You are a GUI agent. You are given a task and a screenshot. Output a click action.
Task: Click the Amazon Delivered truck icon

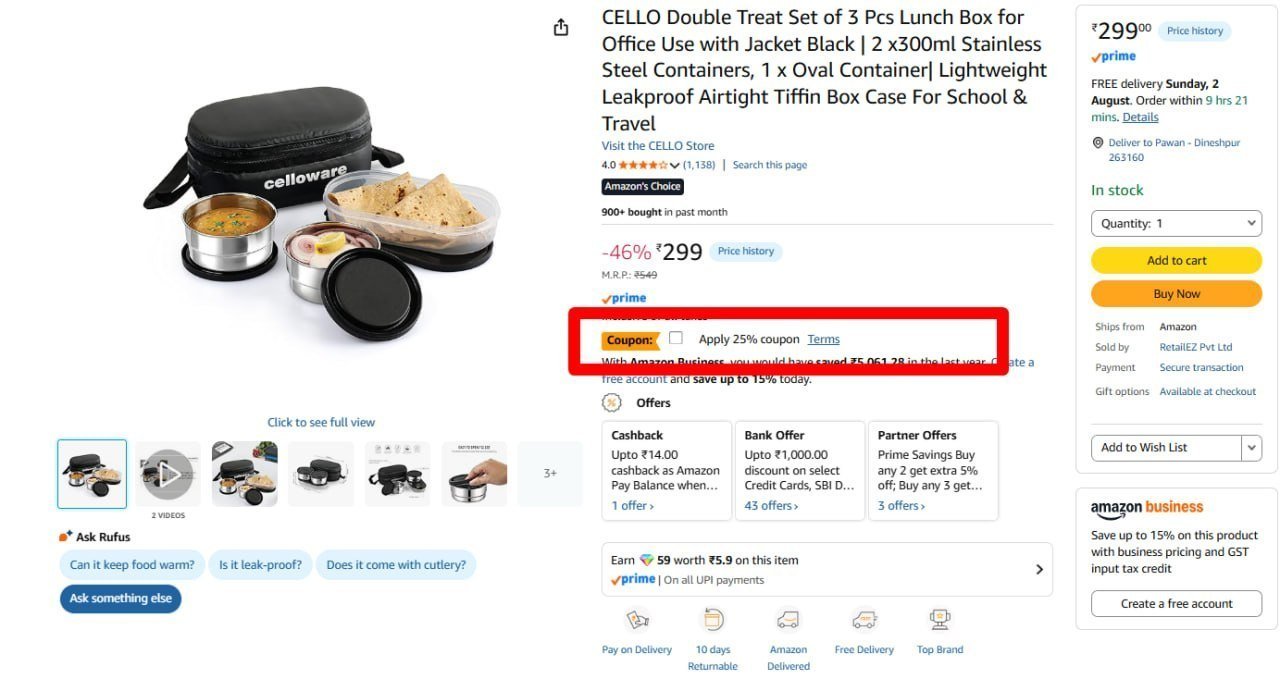point(788,620)
